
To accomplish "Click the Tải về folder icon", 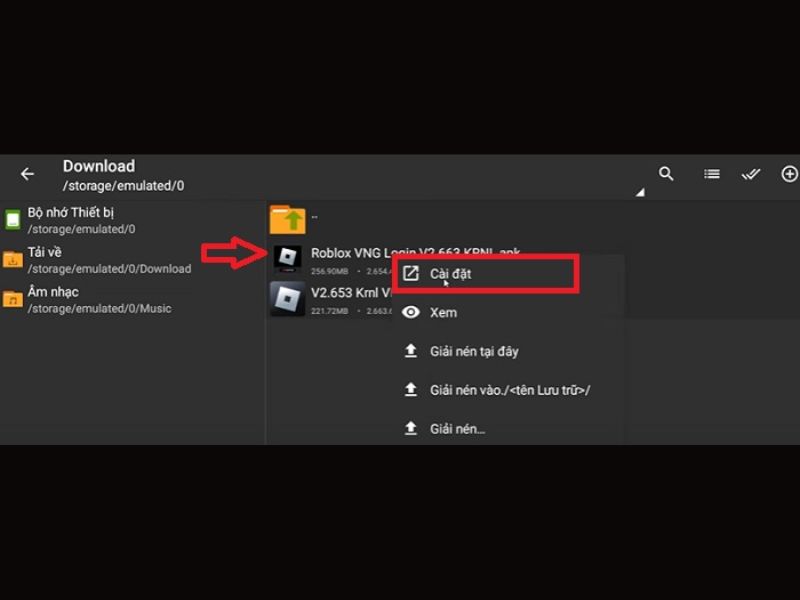I will click(13, 260).
